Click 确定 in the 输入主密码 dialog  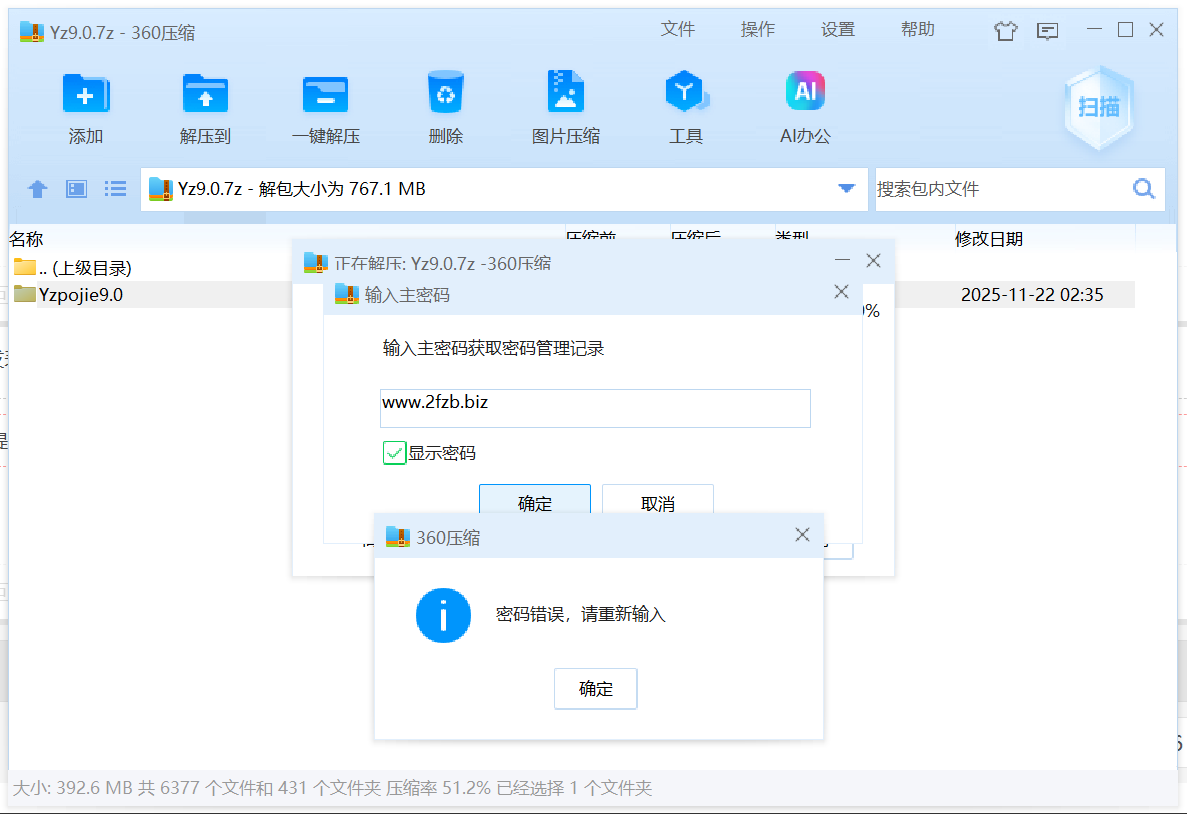tap(535, 501)
